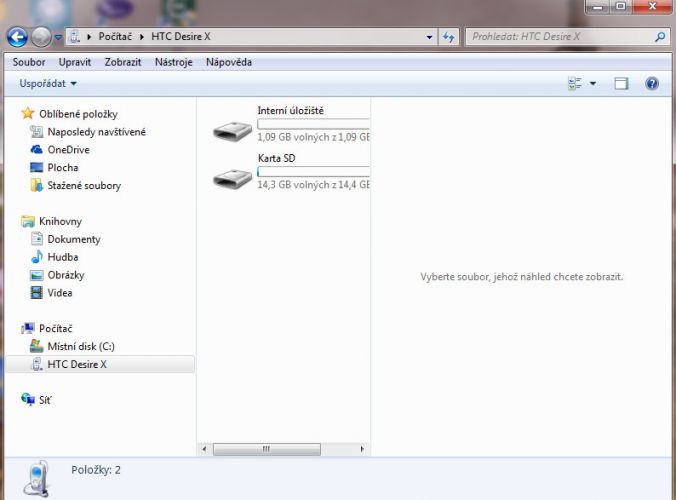Click the Síť network icon
This screenshot has width=676, height=500.
tap(28, 400)
